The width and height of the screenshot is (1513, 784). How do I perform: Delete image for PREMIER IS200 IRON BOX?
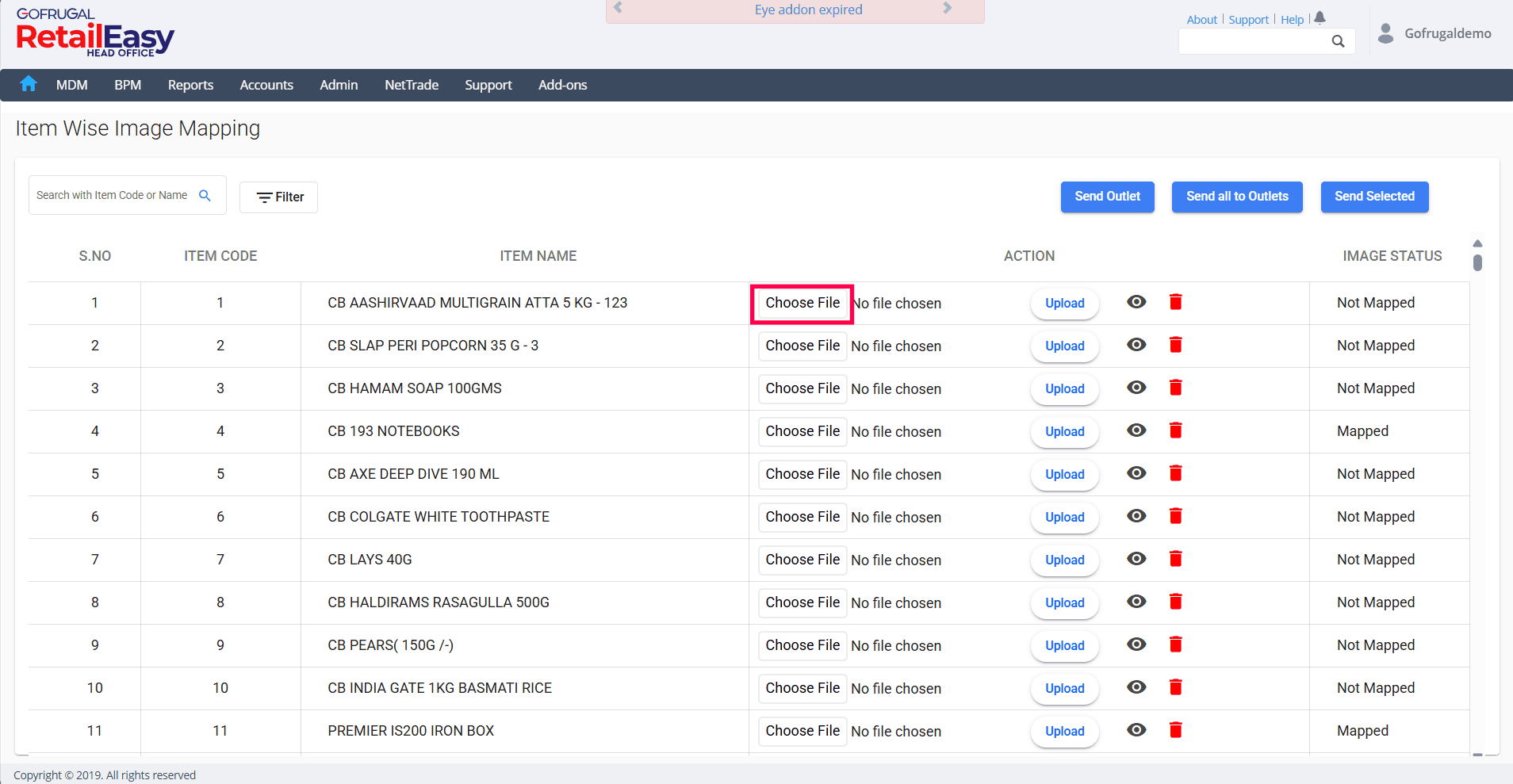click(x=1176, y=730)
